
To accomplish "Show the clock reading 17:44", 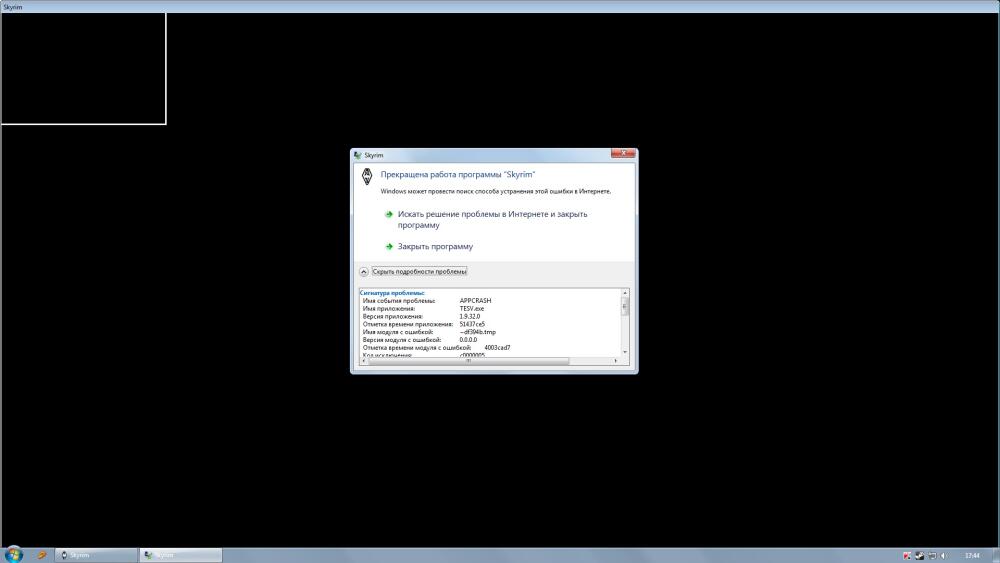I will click(x=972, y=556).
